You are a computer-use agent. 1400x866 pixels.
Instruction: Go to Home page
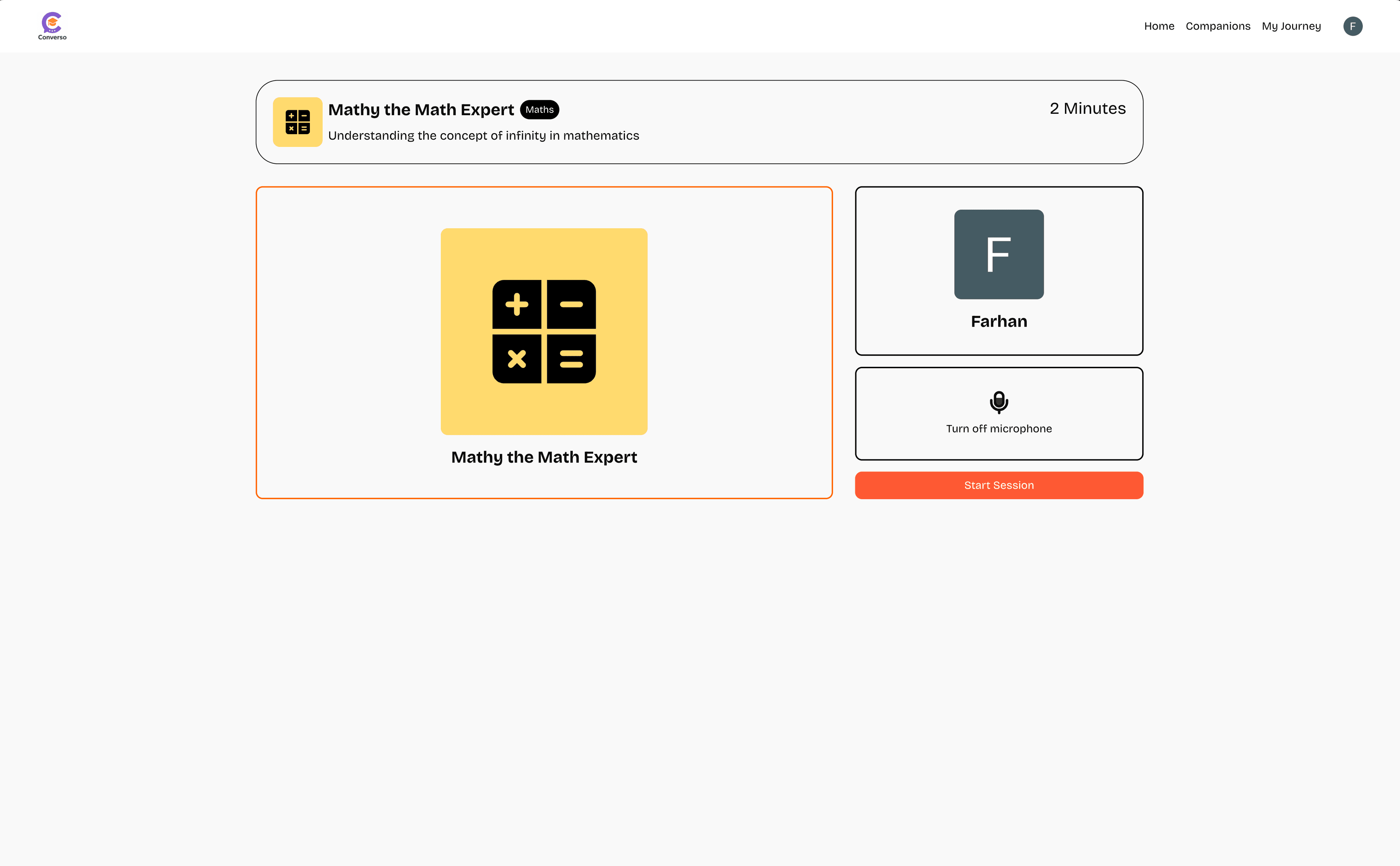pyautogui.click(x=1159, y=26)
